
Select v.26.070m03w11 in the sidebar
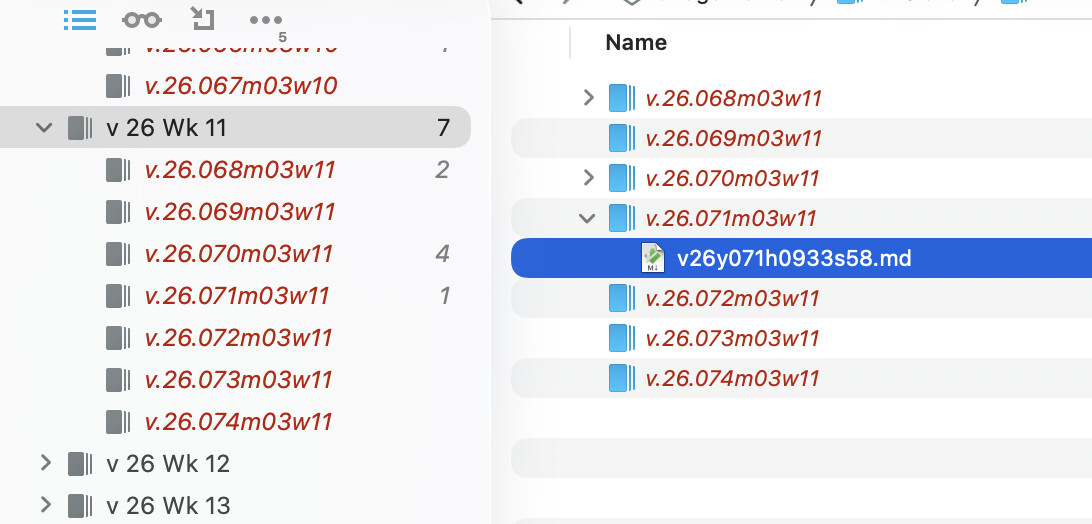(240, 254)
